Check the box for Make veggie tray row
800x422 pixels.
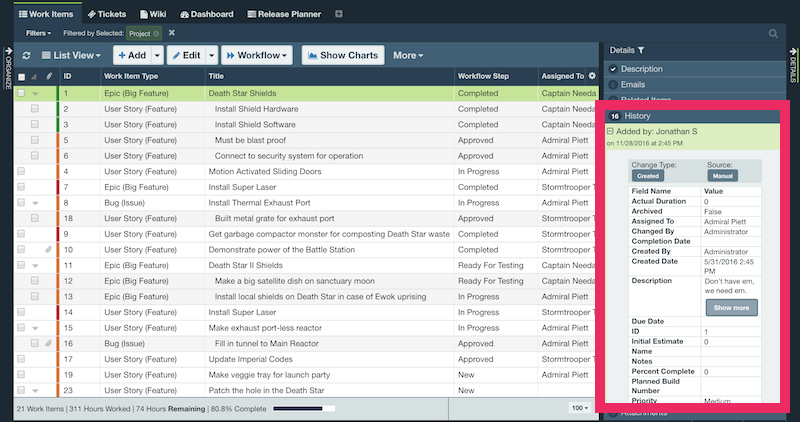point(21,375)
